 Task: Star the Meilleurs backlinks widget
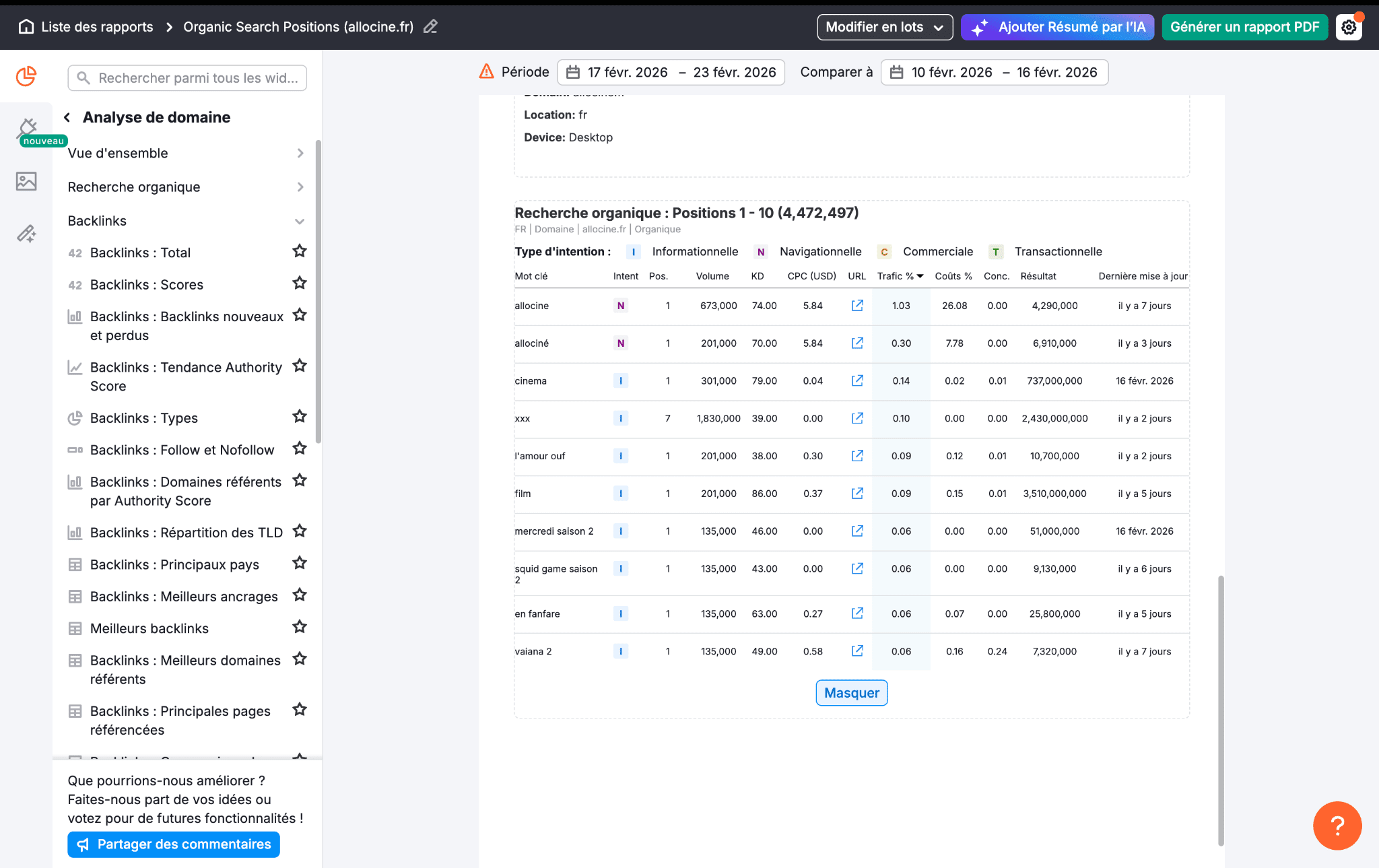(x=299, y=627)
